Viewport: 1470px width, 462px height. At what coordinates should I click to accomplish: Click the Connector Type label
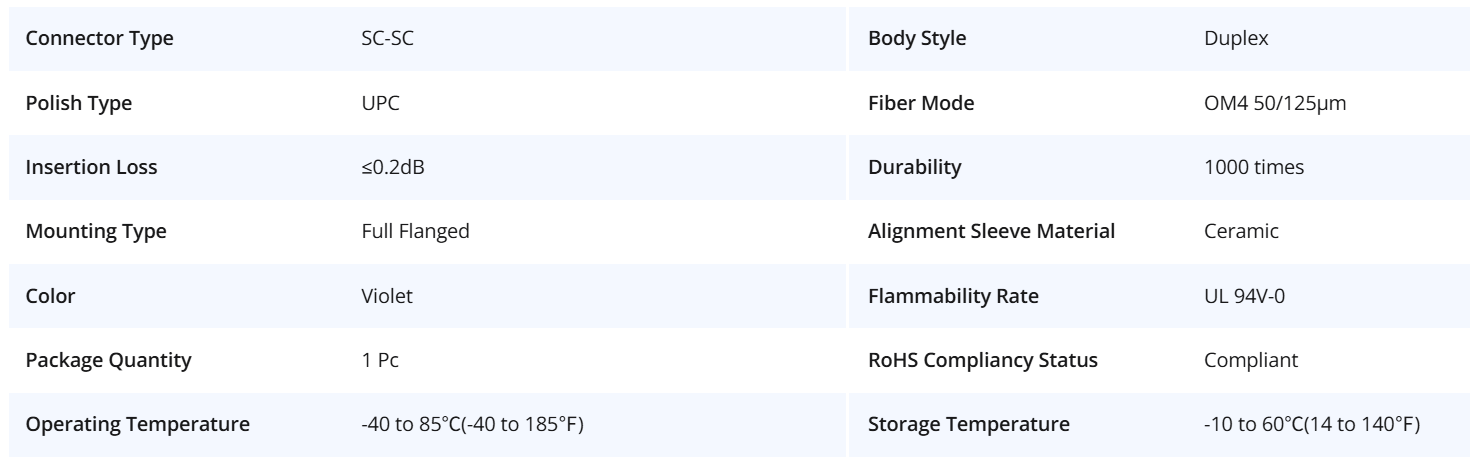98,39
